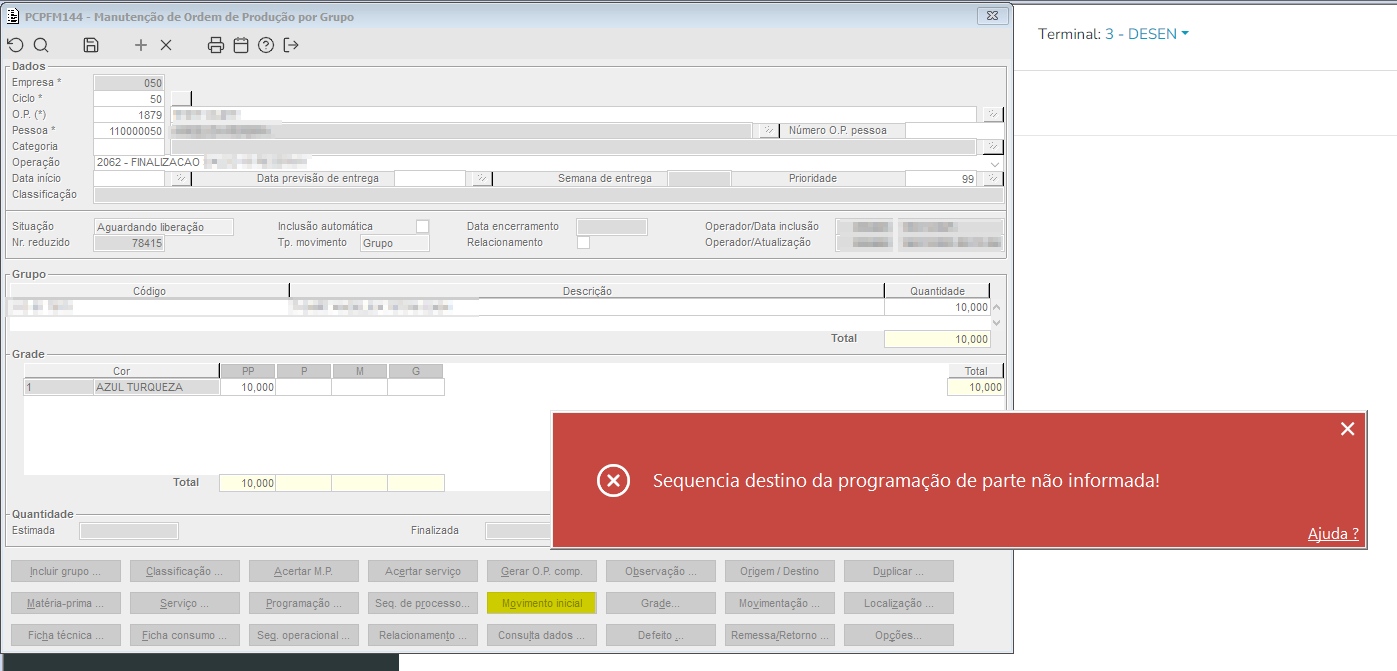This screenshot has width=1397, height=671.
Task: Open the Ajuda ? link in the error popup
Action: tap(1333, 534)
